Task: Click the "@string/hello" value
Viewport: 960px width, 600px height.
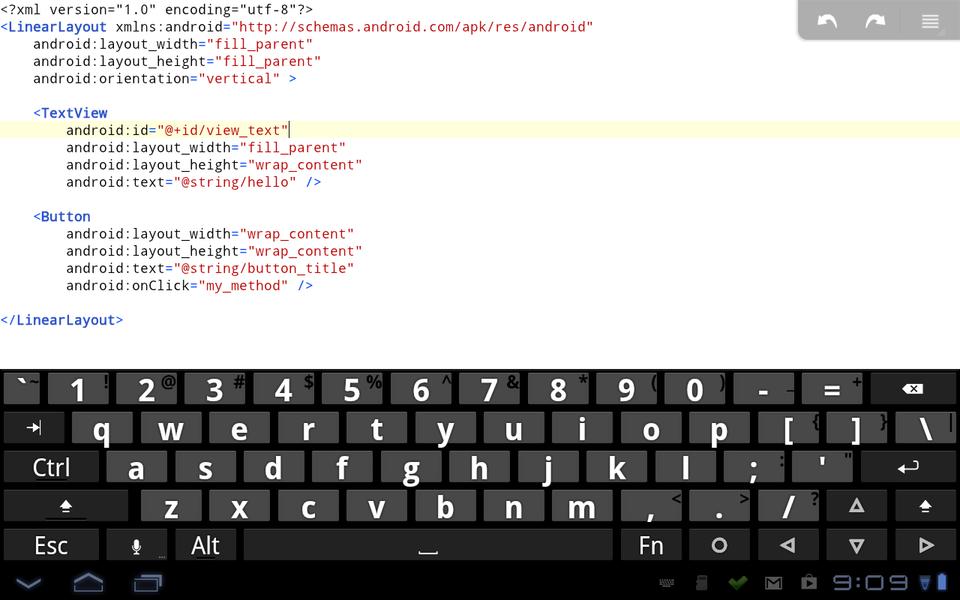Action: (x=235, y=182)
